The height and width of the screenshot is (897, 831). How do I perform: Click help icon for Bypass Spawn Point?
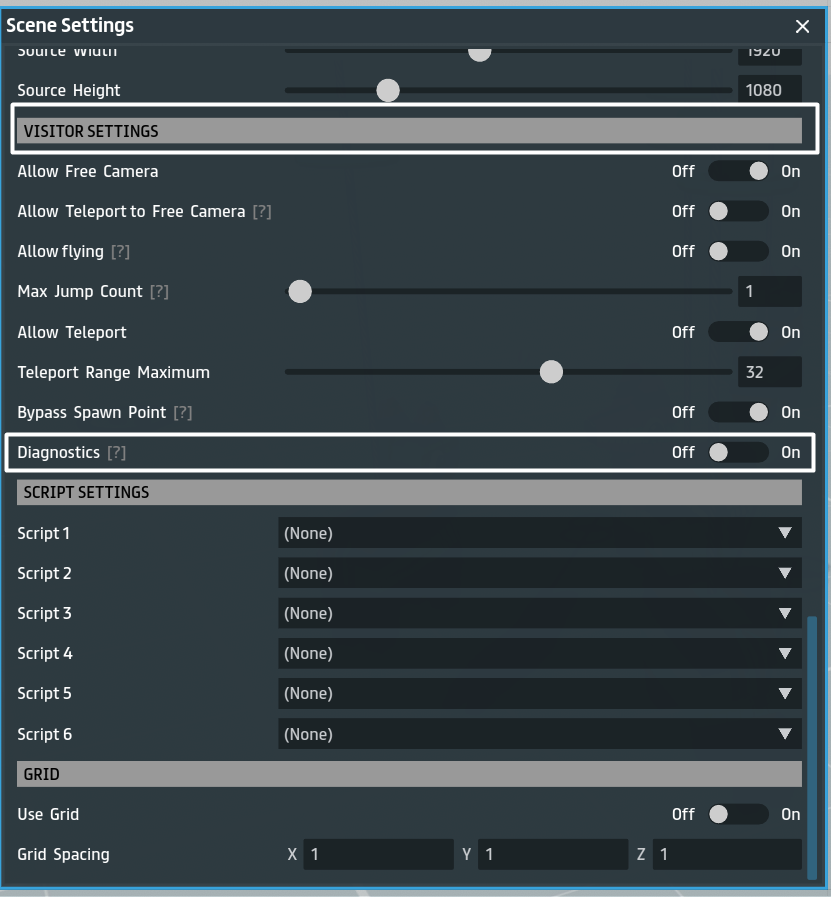pos(182,413)
